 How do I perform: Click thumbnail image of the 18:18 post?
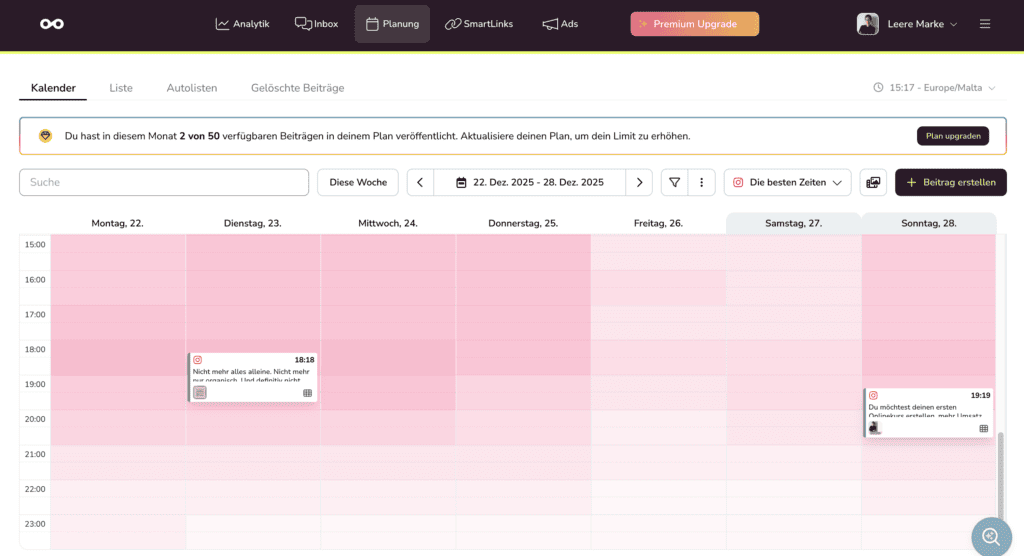point(200,393)
